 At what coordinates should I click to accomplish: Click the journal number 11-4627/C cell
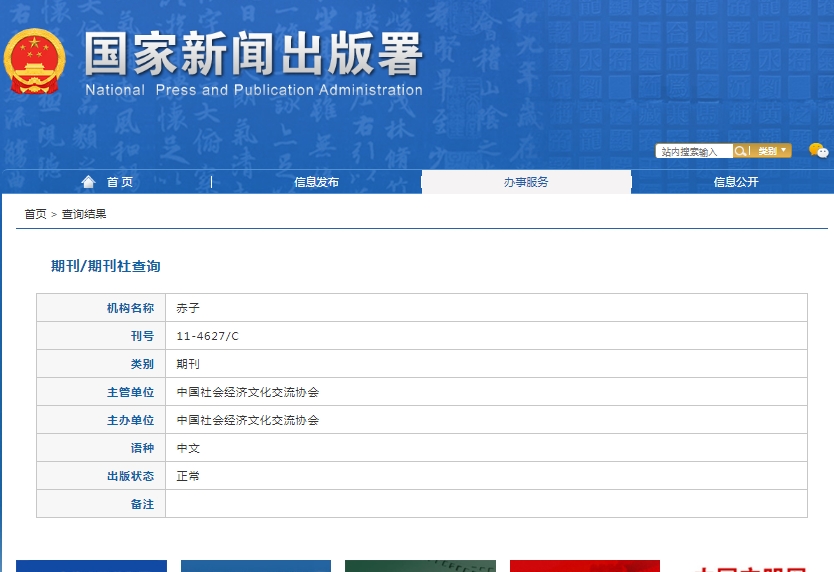click(x=208, y=336)
